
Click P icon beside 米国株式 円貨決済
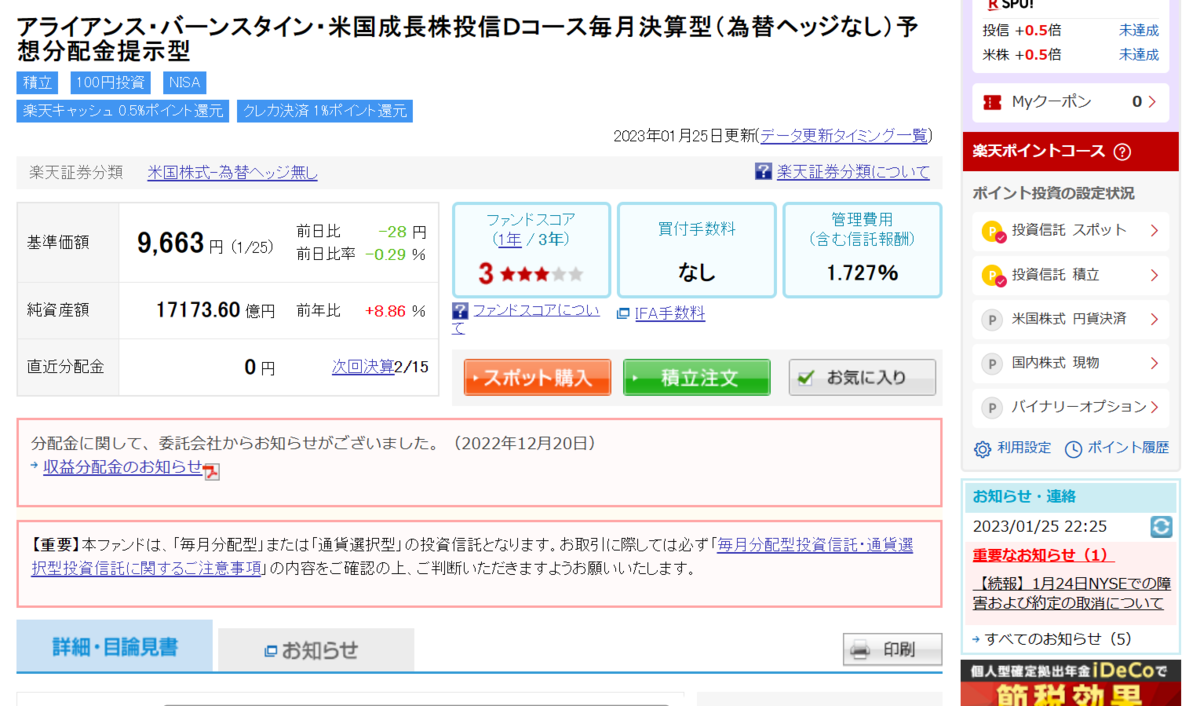pos(992,320)
